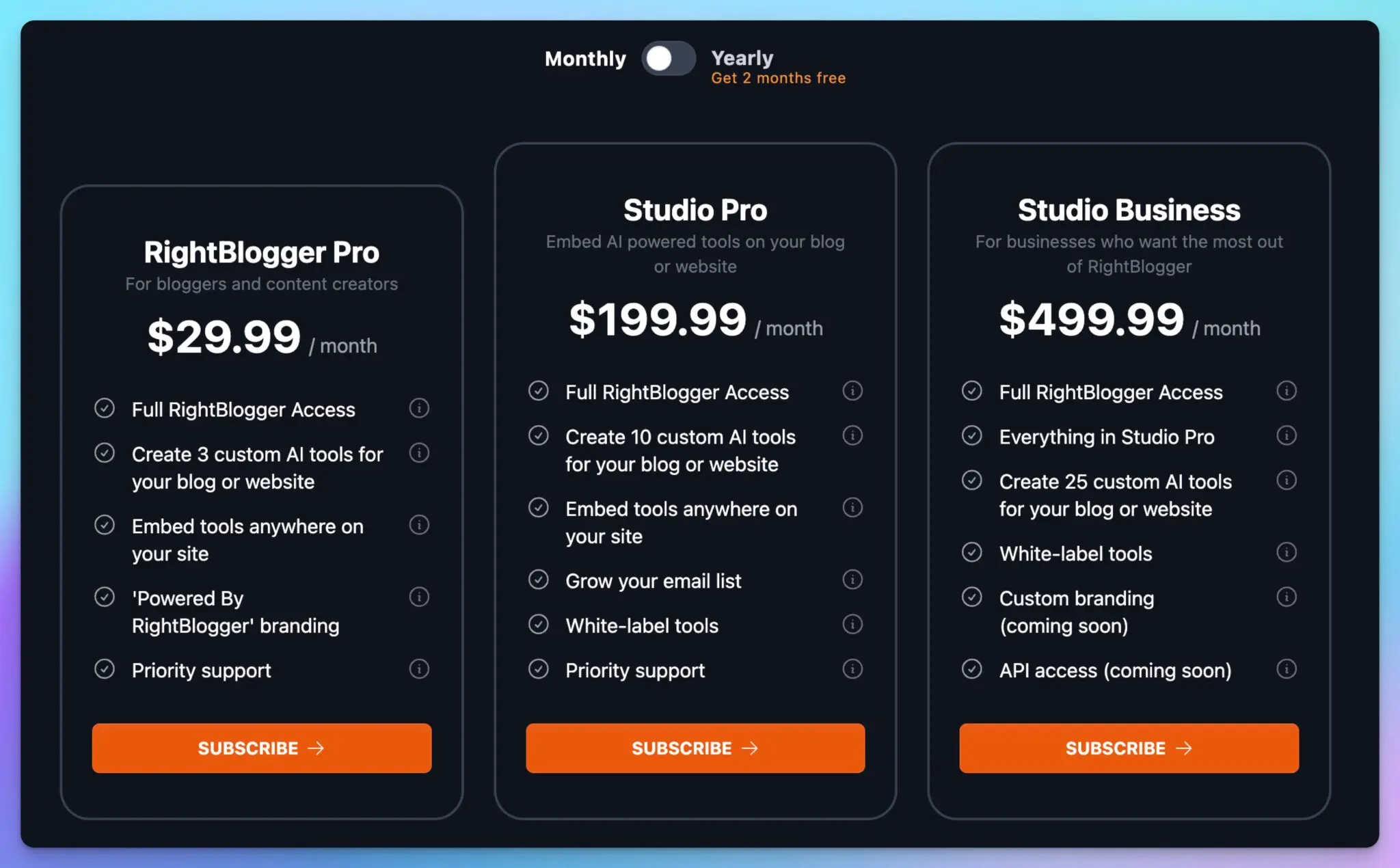Open info icon for Grow your email list
This screenshot has height=868, width=1400.
click(x=852, y=580)
